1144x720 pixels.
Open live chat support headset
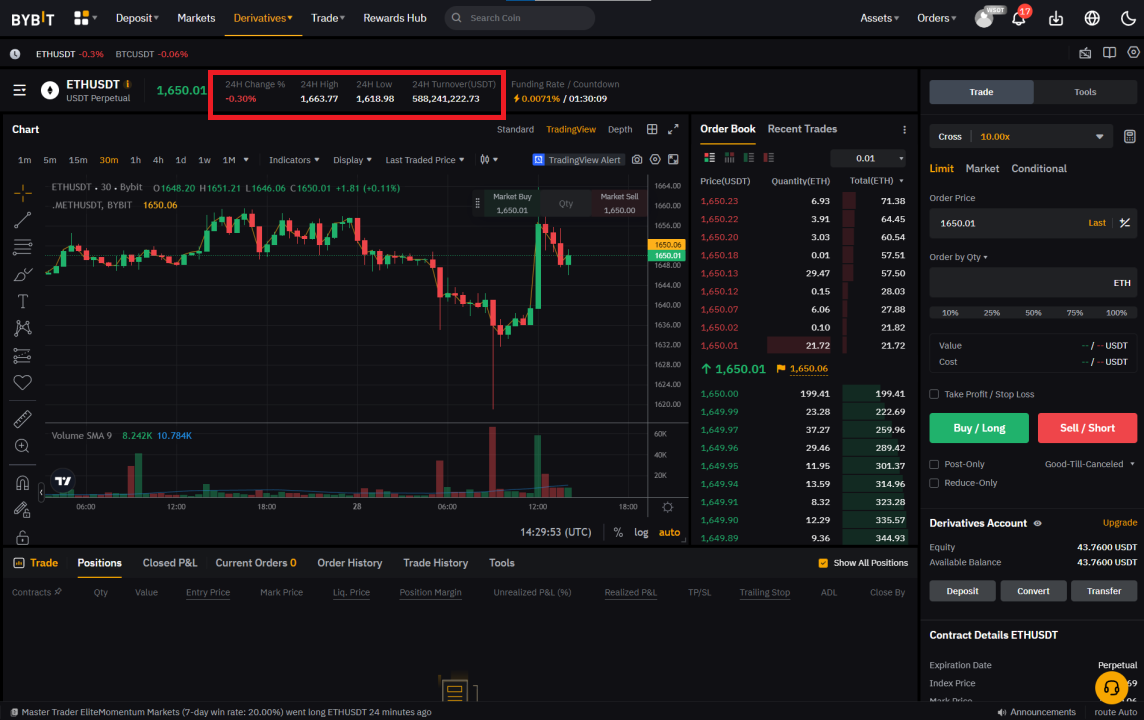point(1110,687)
